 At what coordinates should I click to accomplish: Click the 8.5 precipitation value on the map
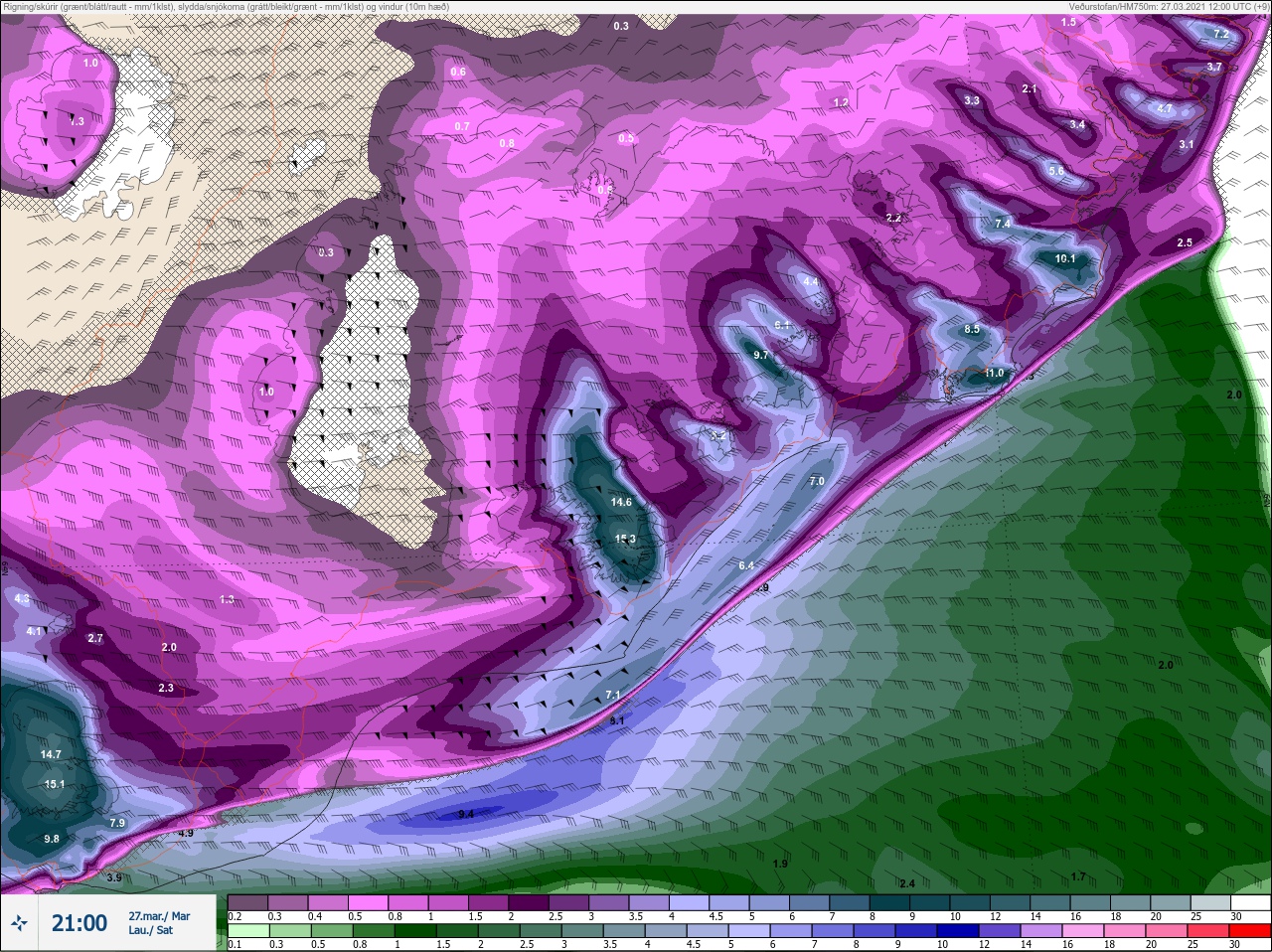tap(972, 329)
